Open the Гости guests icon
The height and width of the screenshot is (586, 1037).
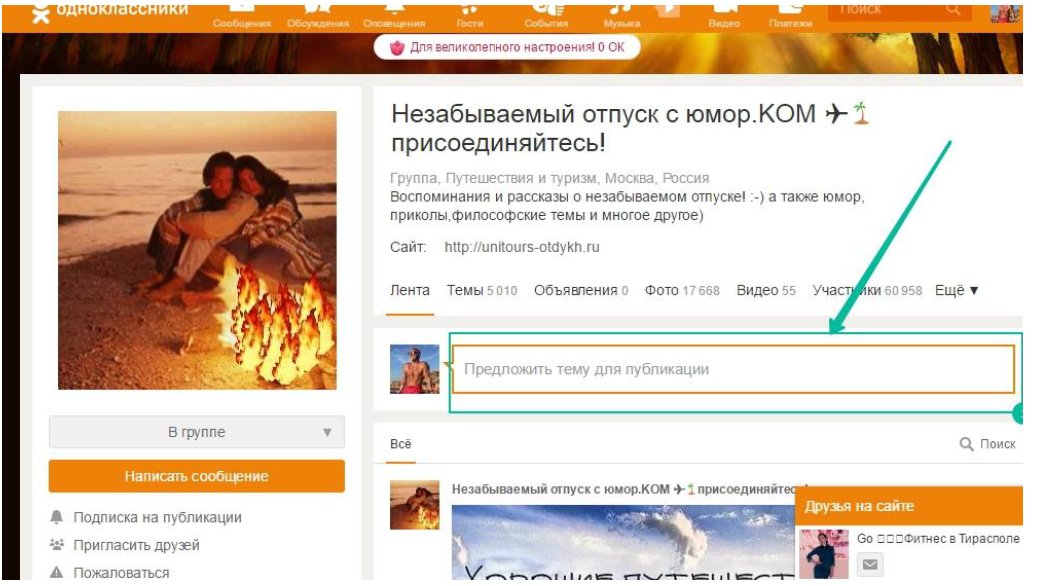(x=470, y=16)
